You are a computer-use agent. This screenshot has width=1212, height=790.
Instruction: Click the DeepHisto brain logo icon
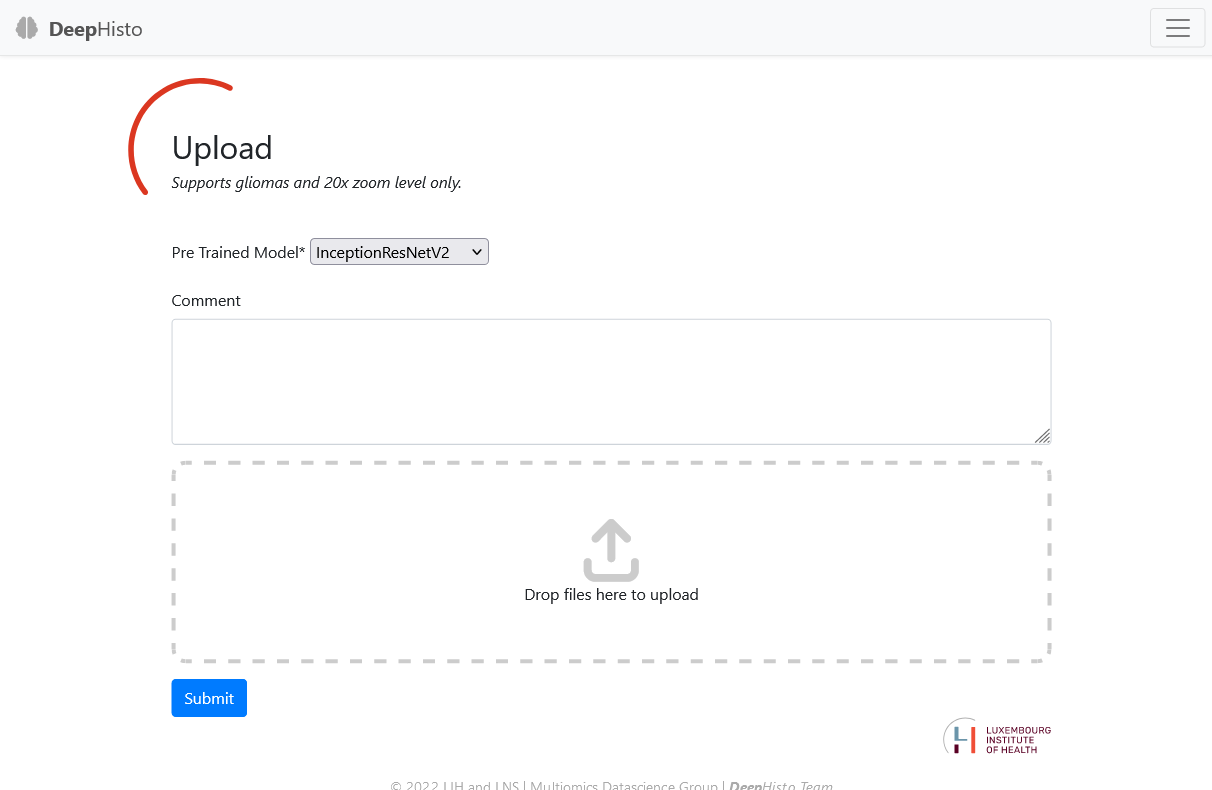27,29
